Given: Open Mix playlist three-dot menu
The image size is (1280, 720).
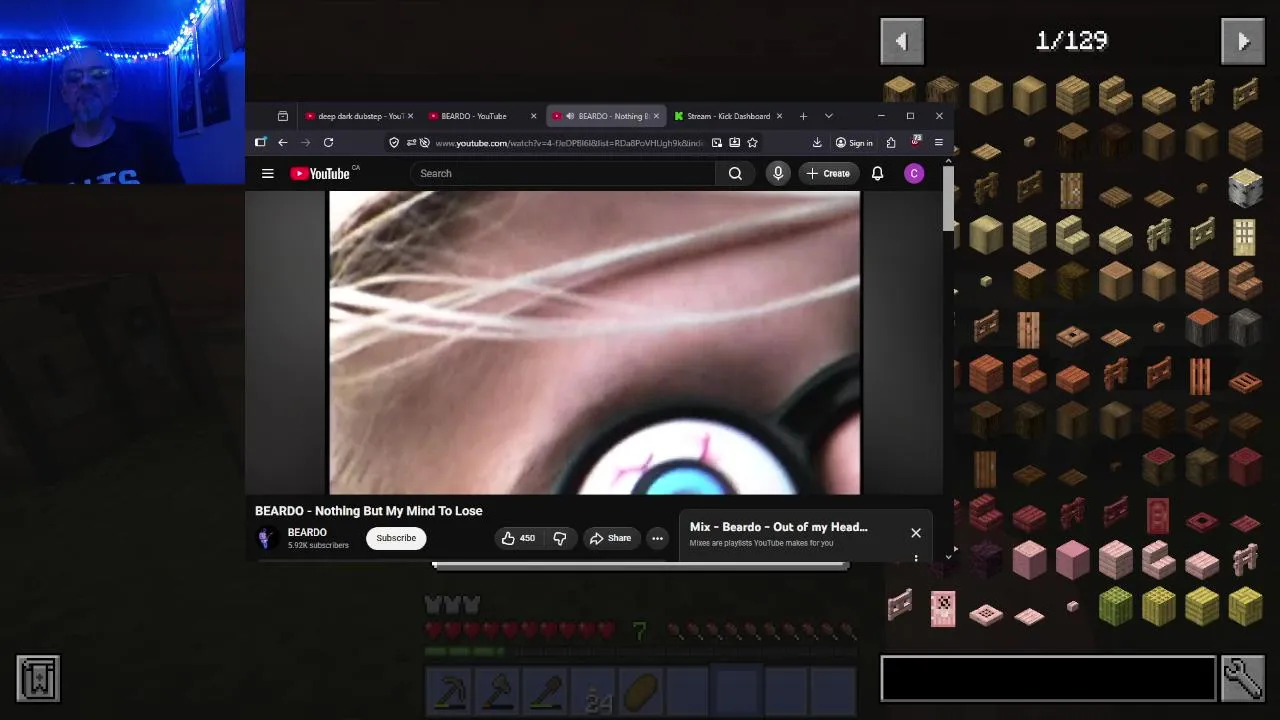Looking at the screenshot, I should pyautogui.click(x=916, y=558).
